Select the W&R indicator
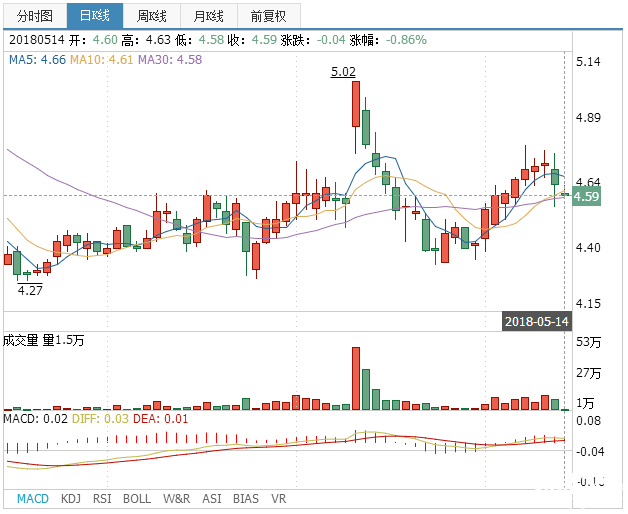 pos(177,499)
